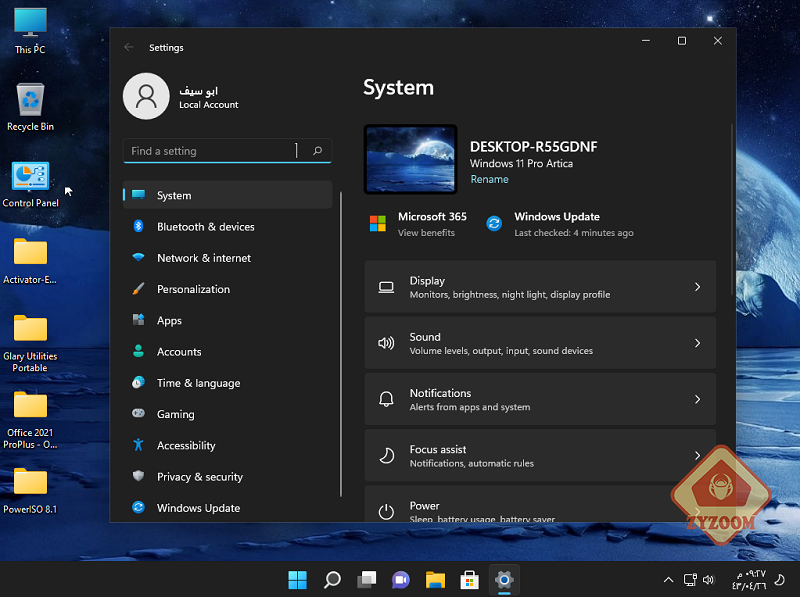
Task: Open Focus assist settings row
Action: pos(540,455)
